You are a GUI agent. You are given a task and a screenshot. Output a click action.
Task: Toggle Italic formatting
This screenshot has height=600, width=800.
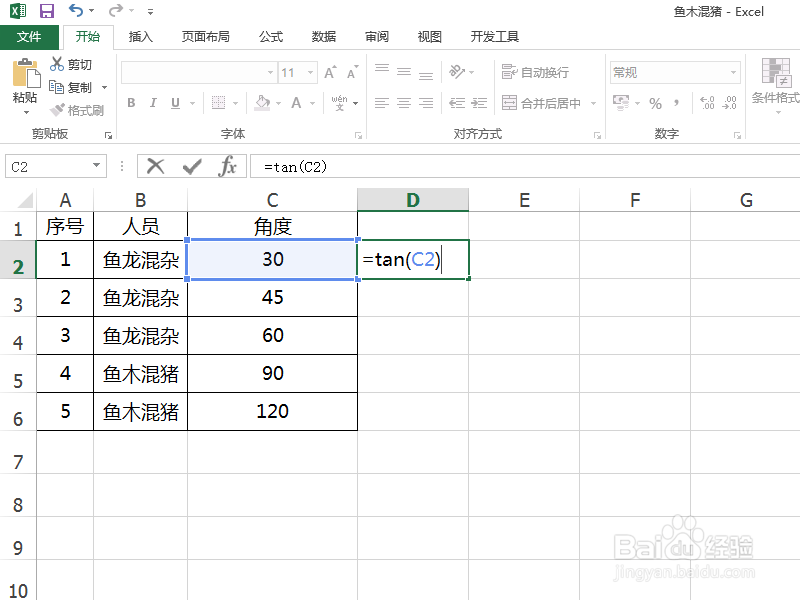tap(153, 103)
